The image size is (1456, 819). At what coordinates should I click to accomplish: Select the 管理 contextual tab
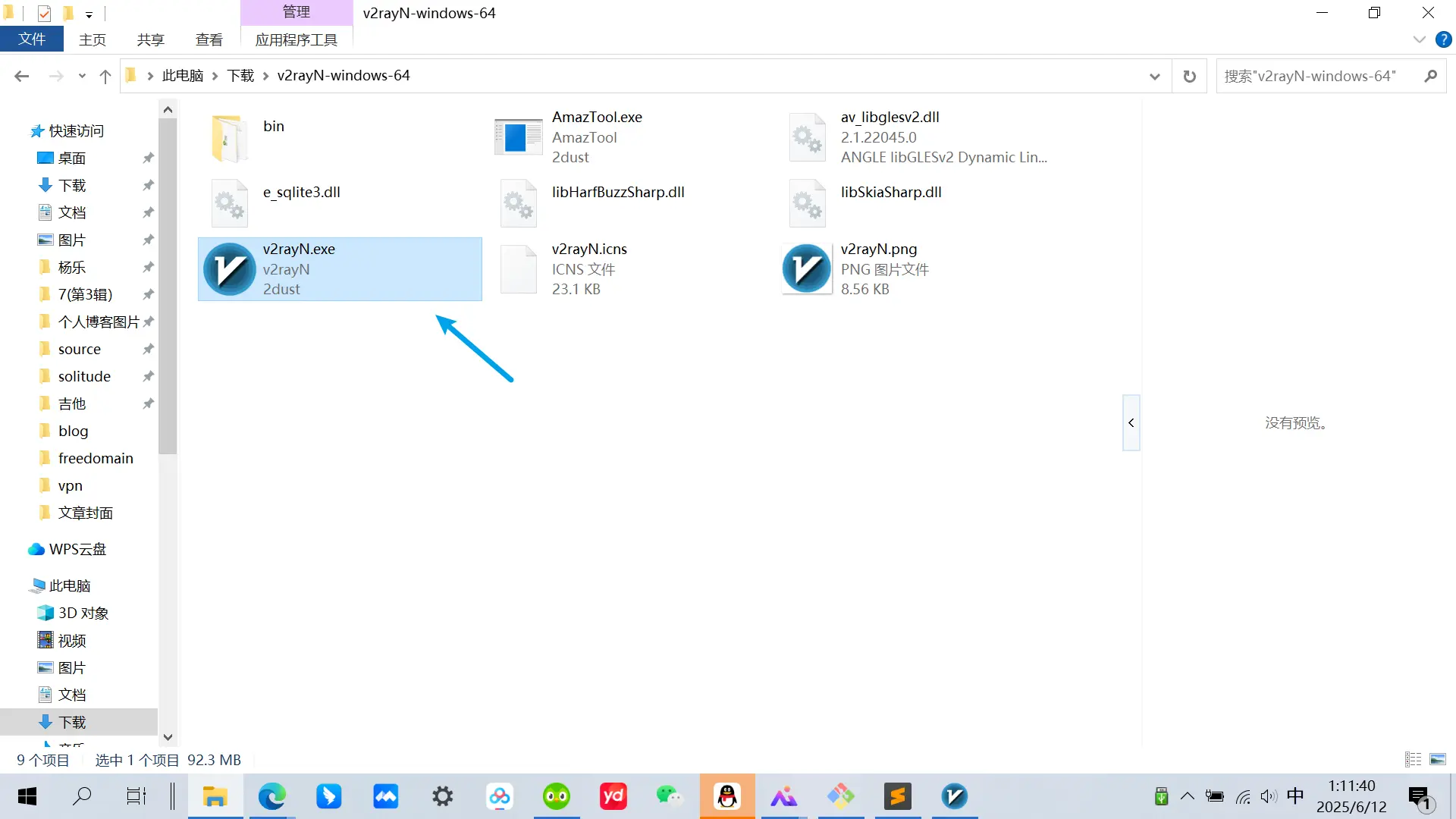click(297, 12)
